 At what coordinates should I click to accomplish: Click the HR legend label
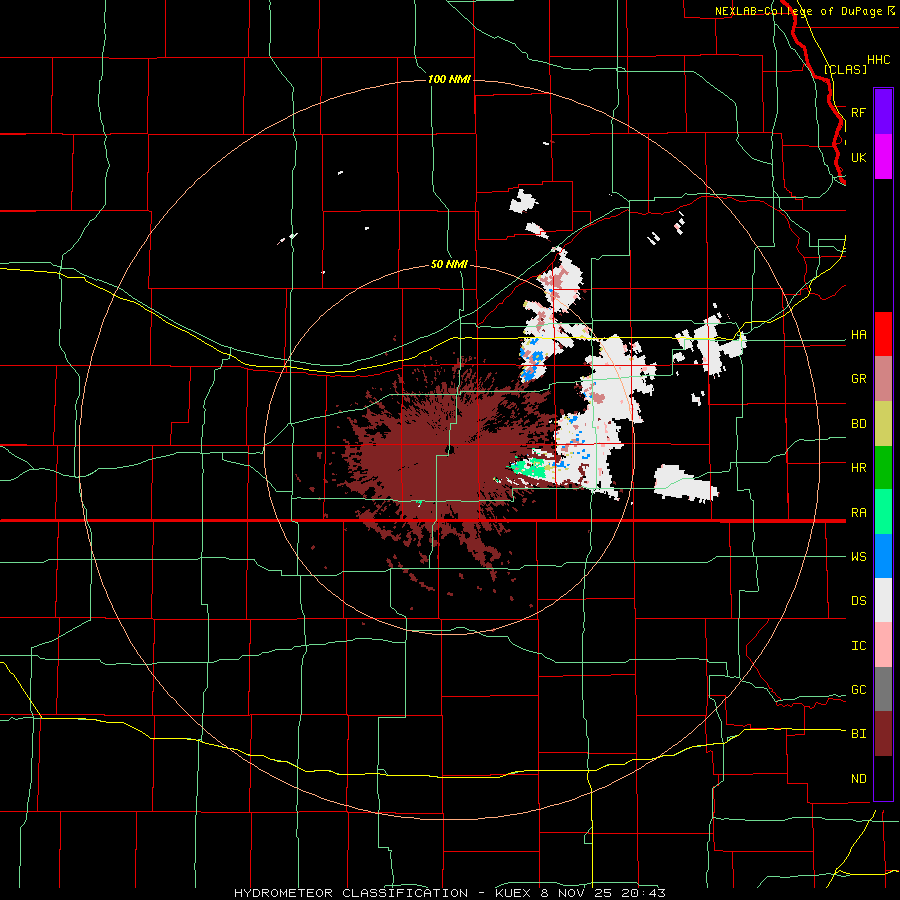point(858,468)
